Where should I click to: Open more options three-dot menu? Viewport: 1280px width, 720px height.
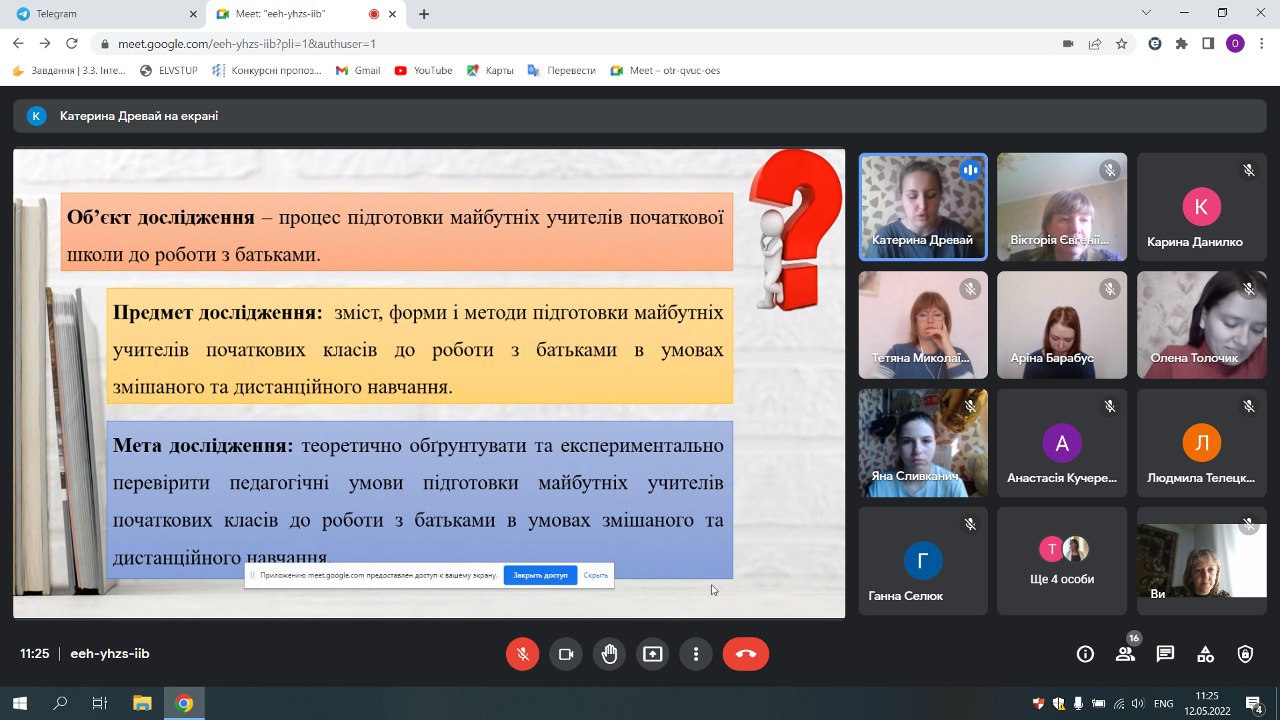pos(696,654)
